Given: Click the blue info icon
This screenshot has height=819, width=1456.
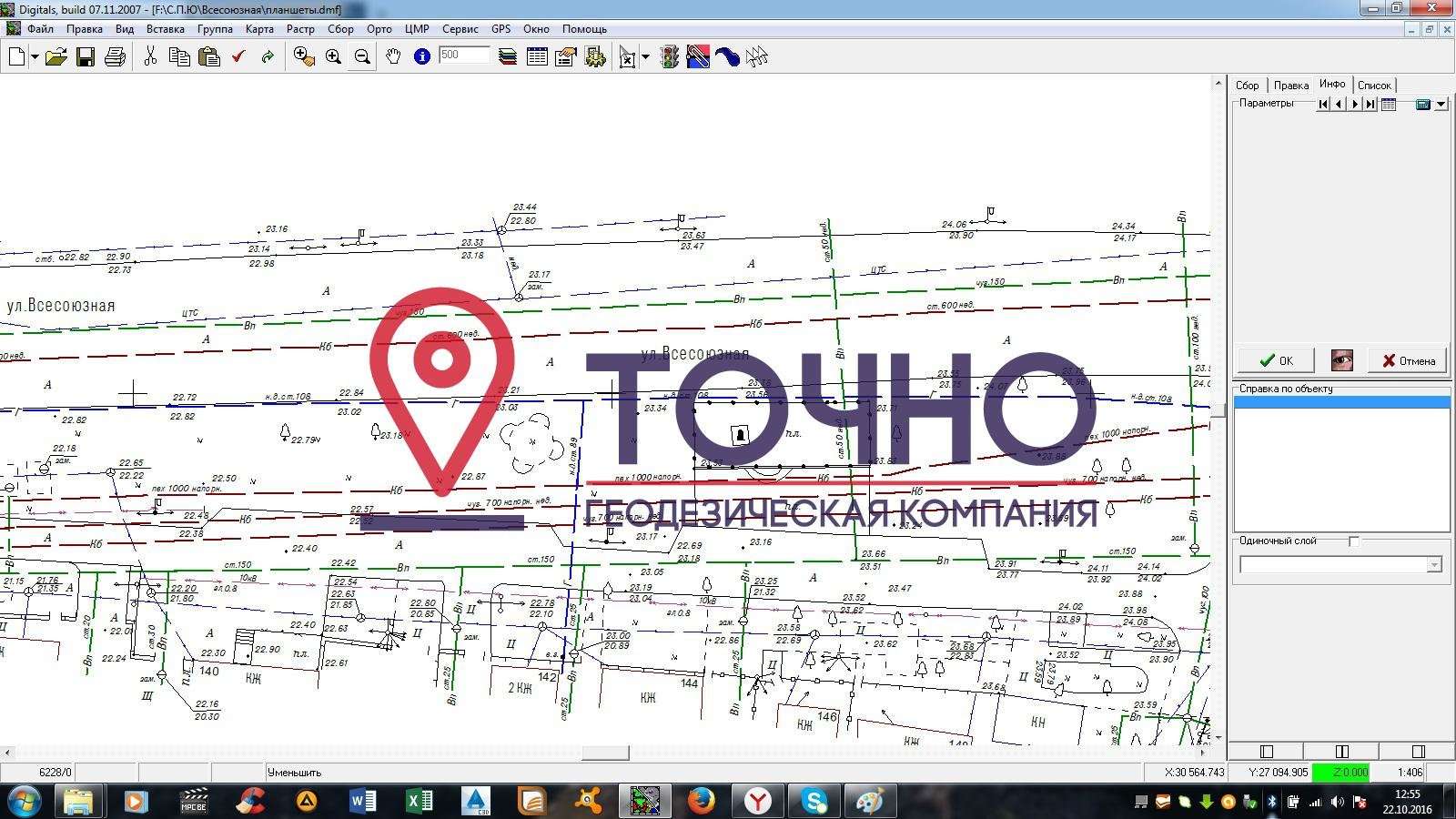Looking at the screenshot, I should pos(421,56).
